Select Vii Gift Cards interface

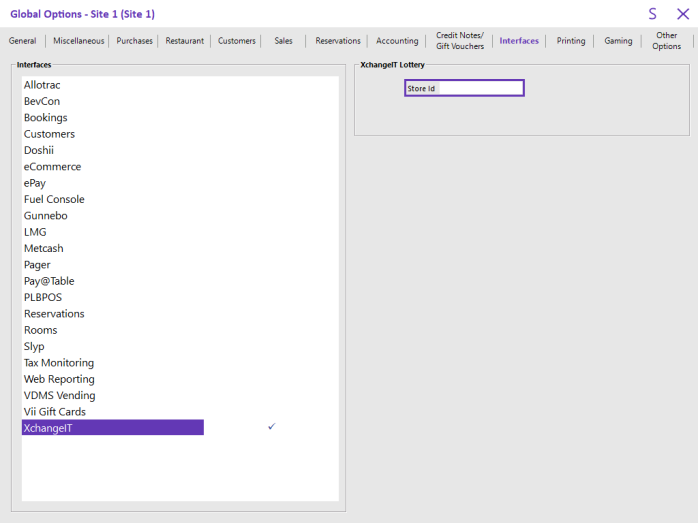coord(55,411)
